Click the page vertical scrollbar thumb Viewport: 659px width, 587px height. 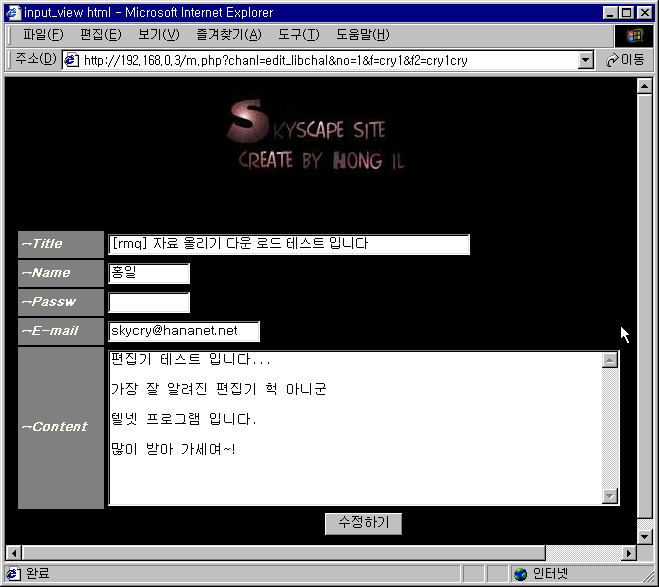point(644,306)
